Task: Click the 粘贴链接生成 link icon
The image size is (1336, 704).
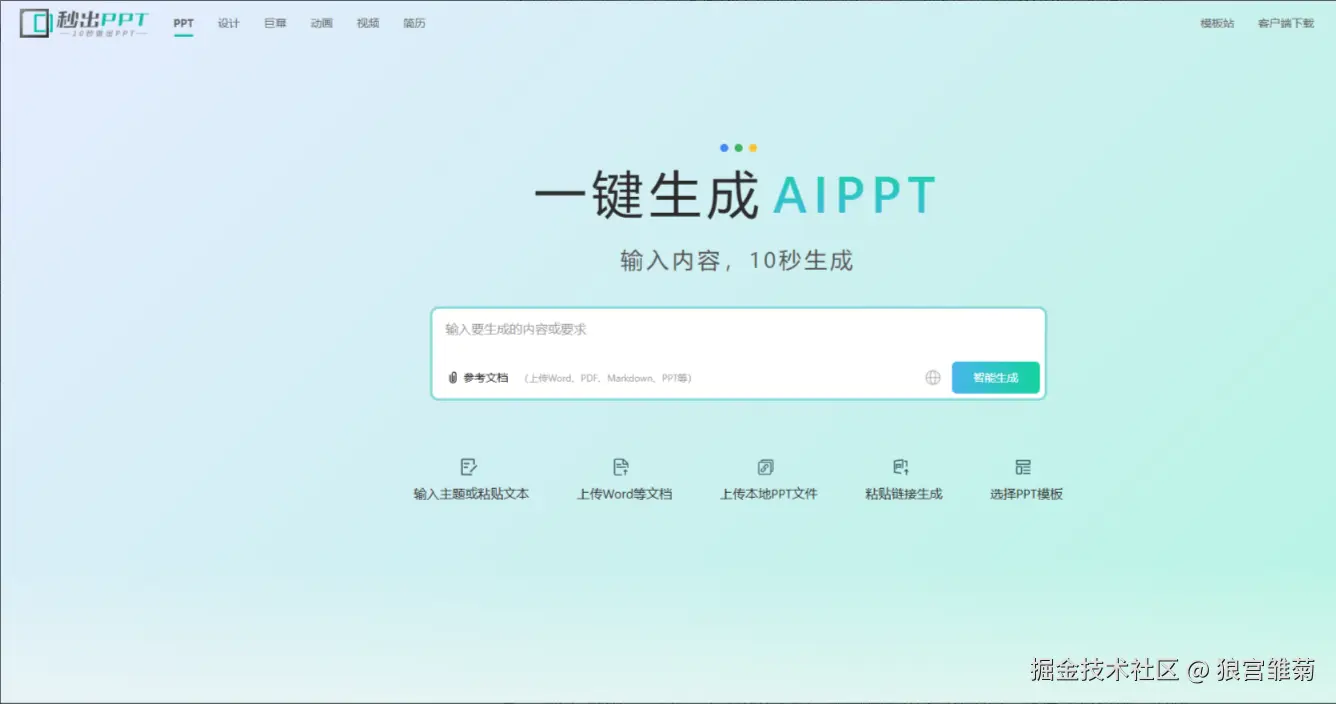Action: (x=901, y=466)
